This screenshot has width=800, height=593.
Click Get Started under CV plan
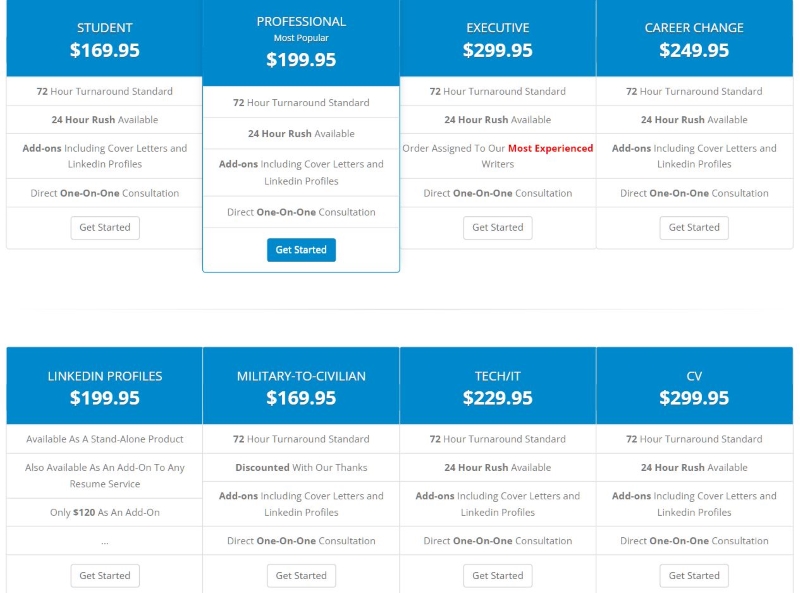[x=694, y=576]
